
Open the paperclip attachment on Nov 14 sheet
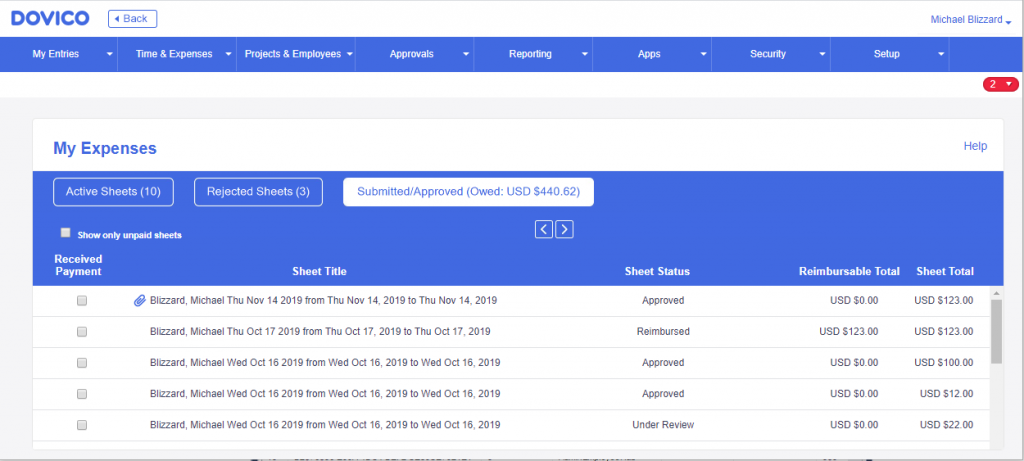139,301
